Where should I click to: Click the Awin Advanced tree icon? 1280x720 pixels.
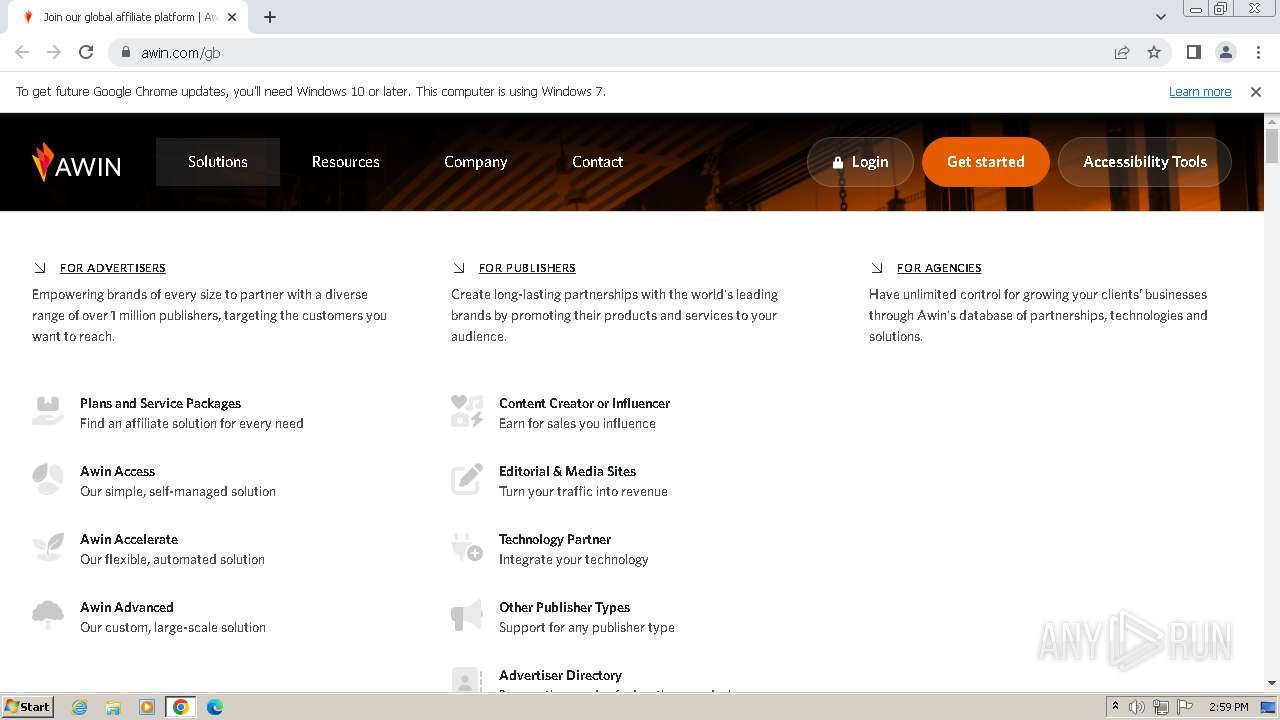pyautogui.click(x=47, y=615)
